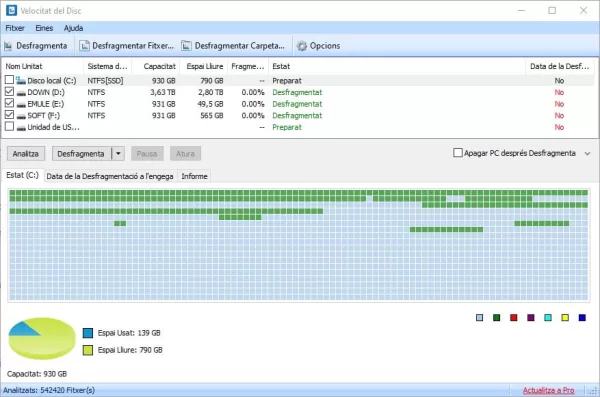Sort by the Estat column header

pyautogui.click(x=397, y=66)
